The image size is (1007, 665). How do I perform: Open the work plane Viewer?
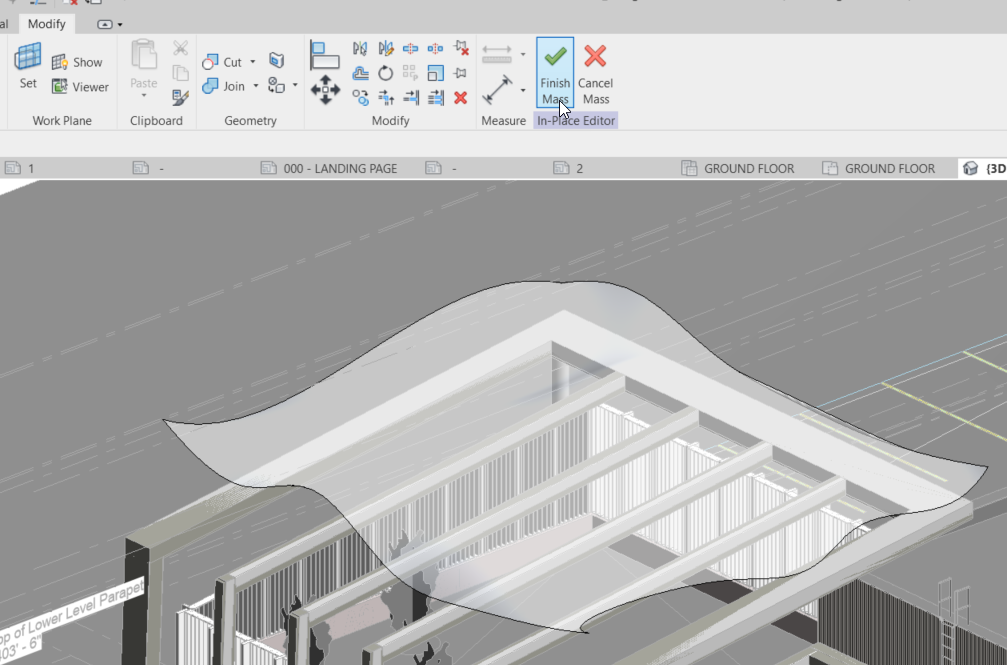[x=80, y=87]
